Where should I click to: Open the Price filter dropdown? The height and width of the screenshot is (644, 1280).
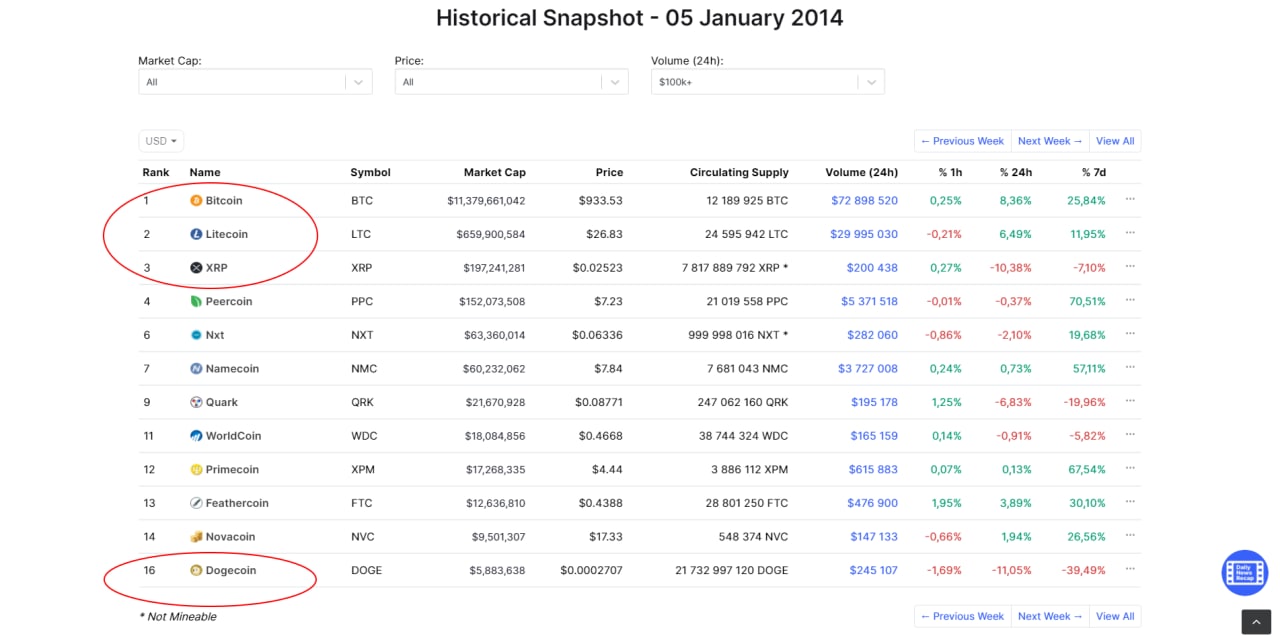tap(511, 82)
